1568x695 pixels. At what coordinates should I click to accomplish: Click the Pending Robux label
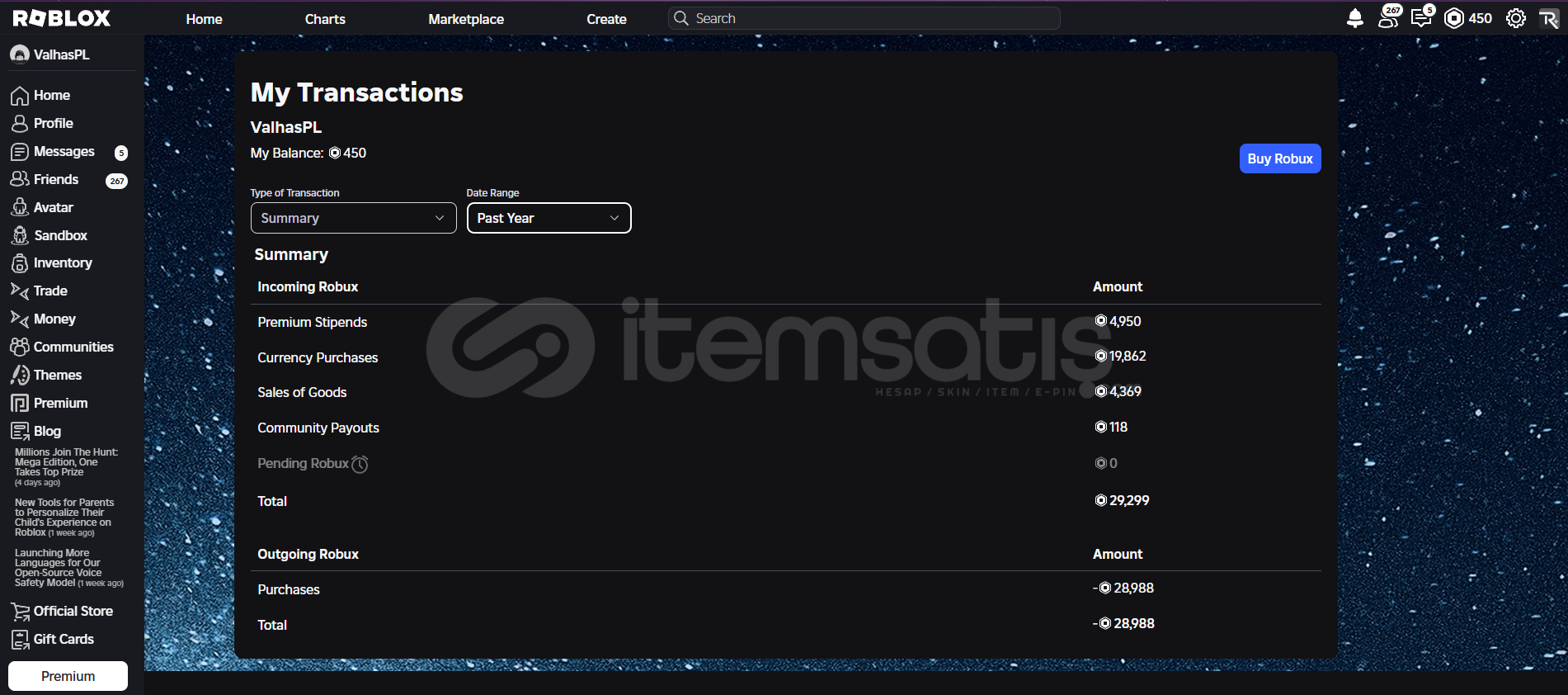coord(303,463)
